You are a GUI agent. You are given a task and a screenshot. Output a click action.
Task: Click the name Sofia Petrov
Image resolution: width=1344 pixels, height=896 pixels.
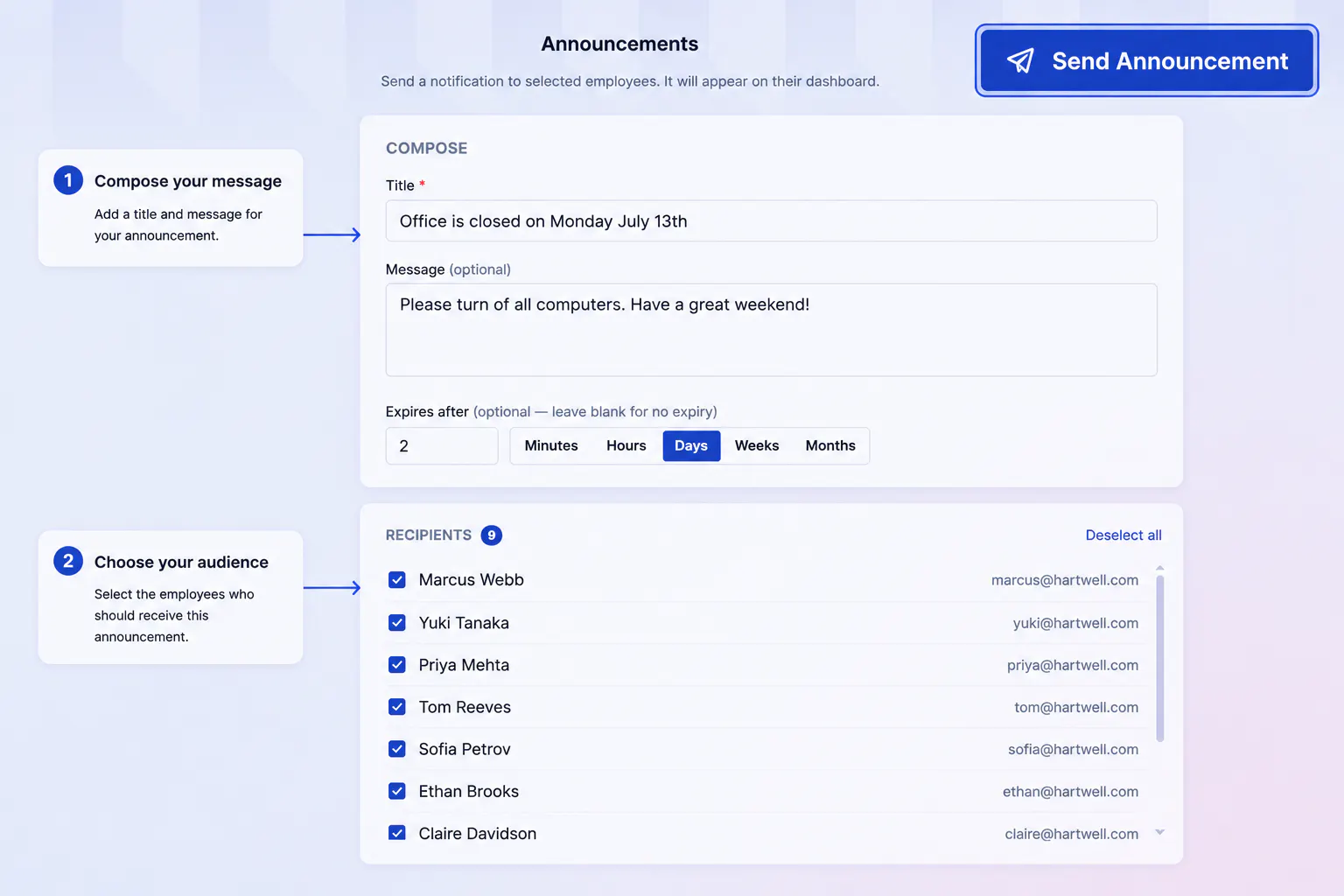[x=465, y=749]
